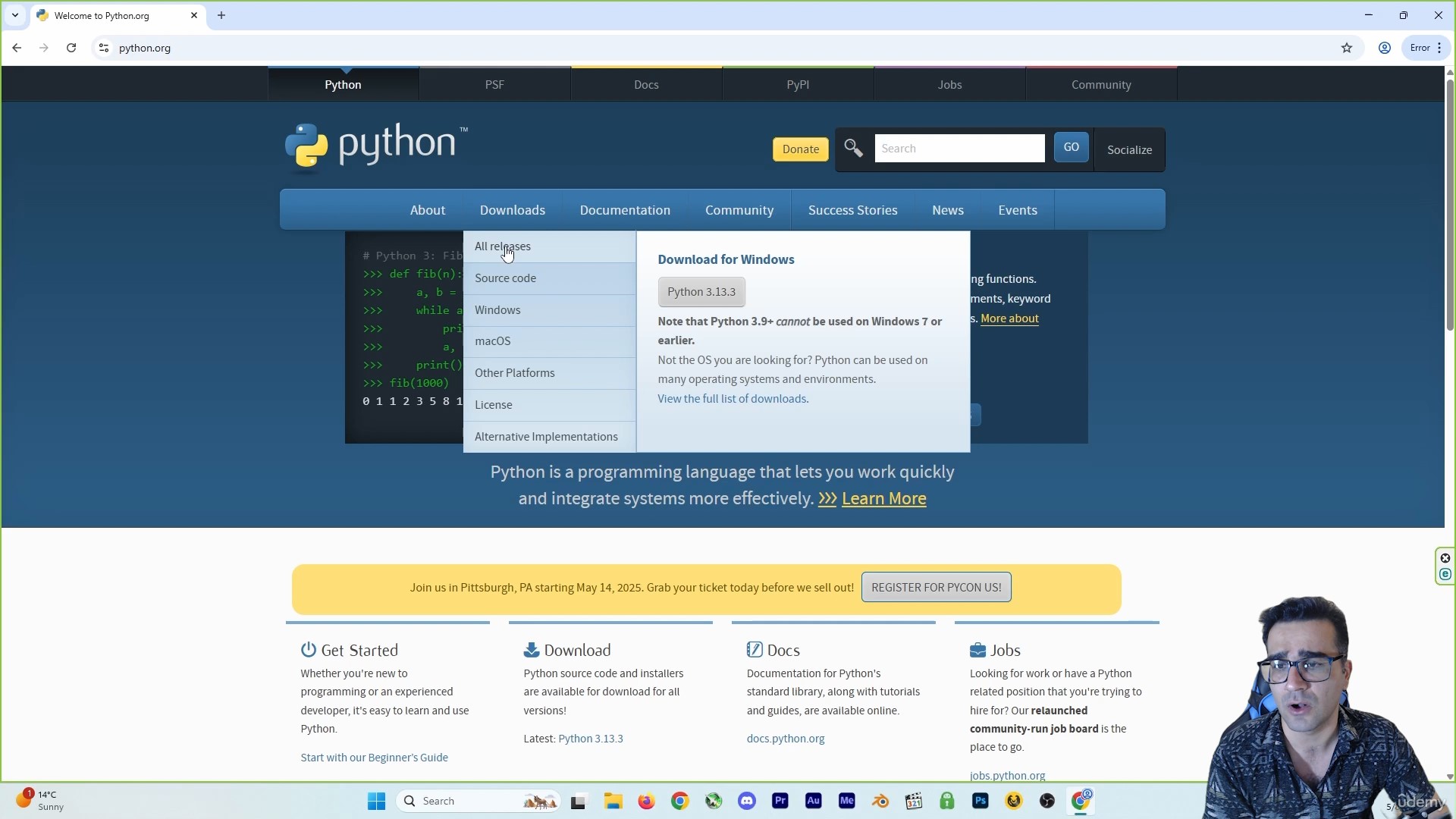Launch Adobe Audition from the taskbar

814,801
